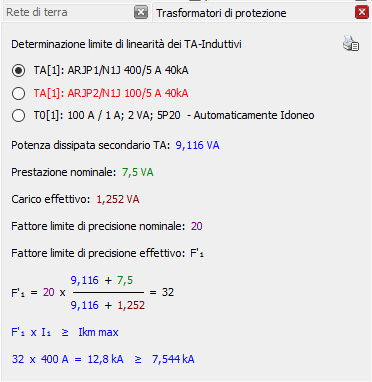The width and height of the screenshot is (372, 382).
Task: Click the 12,8 kA computed value
Action: tap(105, 359)
